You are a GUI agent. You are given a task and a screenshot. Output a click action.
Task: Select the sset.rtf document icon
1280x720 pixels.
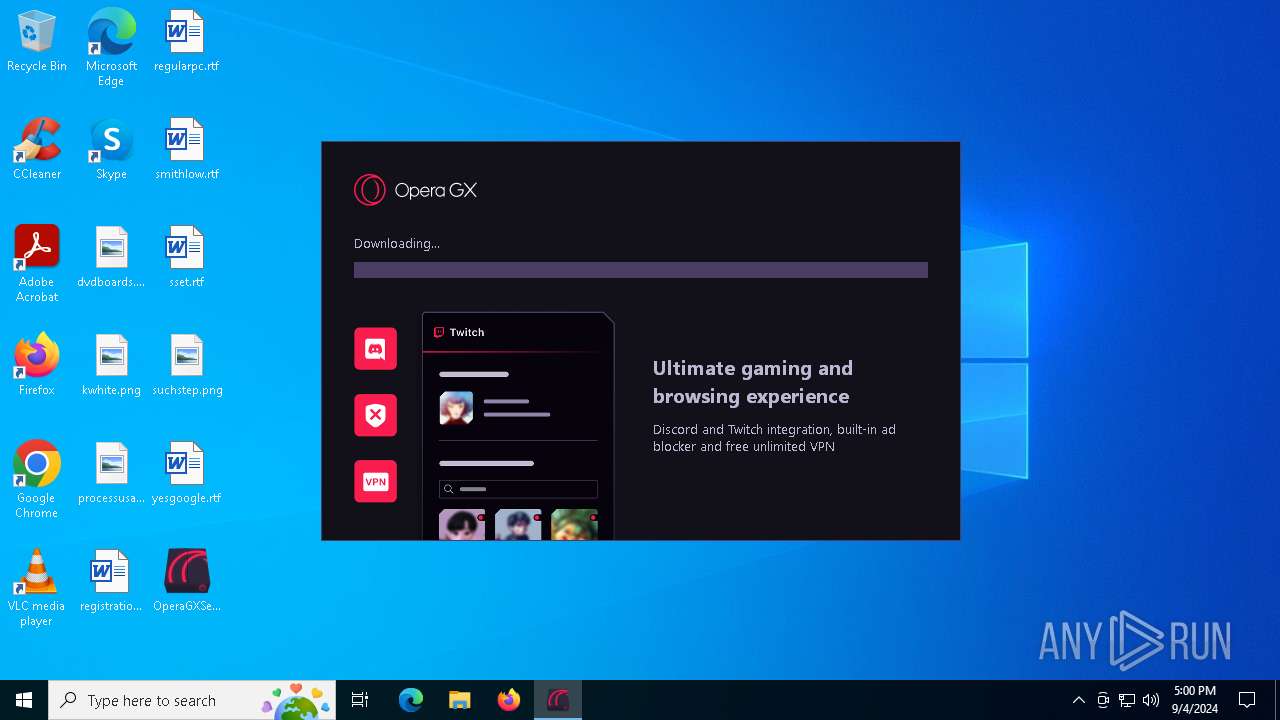(x=186, y=258)
